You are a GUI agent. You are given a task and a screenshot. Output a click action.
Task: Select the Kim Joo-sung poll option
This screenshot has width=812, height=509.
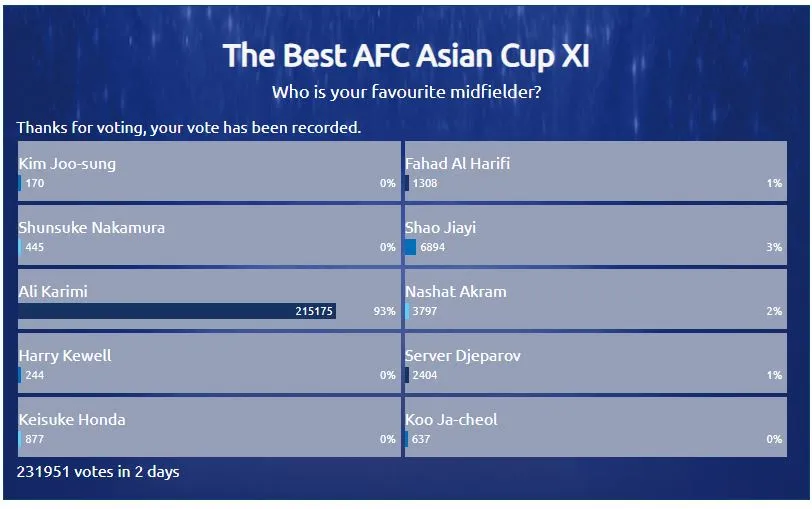pyautogui.click(x=209, y=171)
